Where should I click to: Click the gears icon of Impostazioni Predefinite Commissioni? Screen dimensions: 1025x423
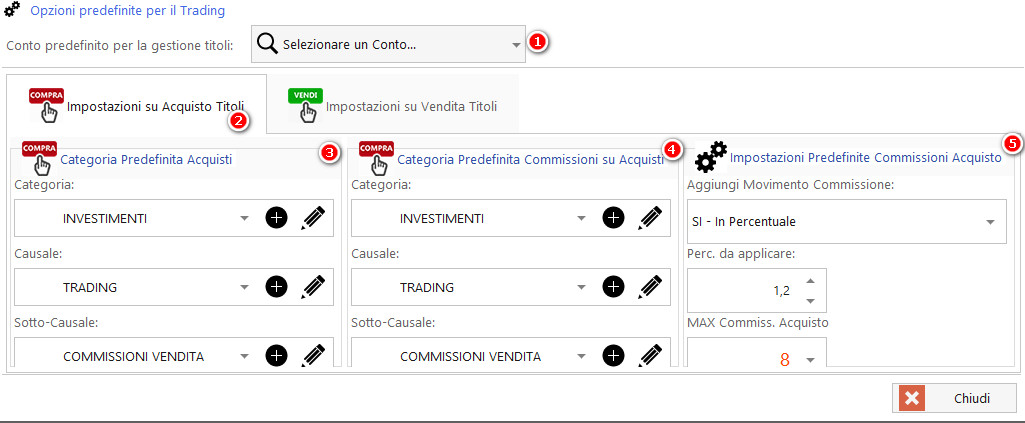coord(711,158)
